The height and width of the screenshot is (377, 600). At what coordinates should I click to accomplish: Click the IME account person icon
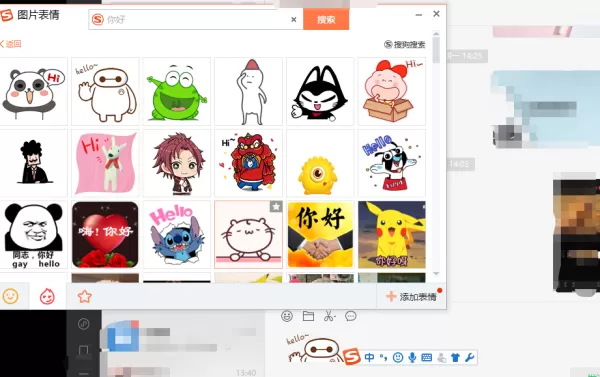tap(441, 358)
